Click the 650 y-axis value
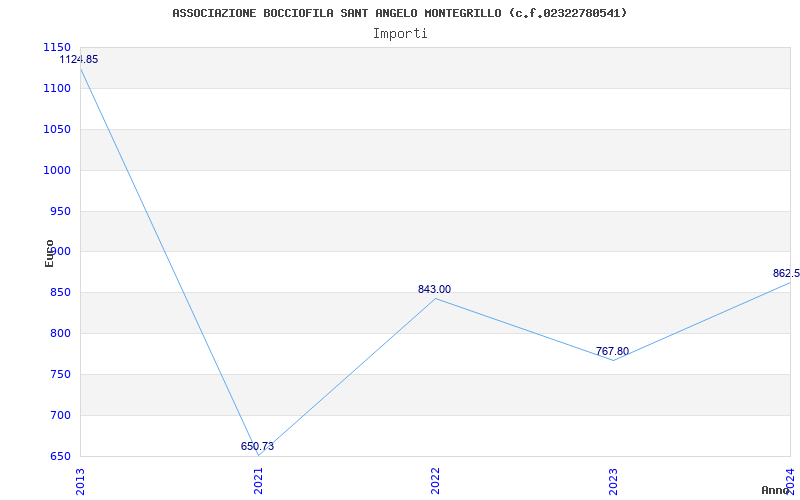The image size is (800, 500). (x=60, y=456)
